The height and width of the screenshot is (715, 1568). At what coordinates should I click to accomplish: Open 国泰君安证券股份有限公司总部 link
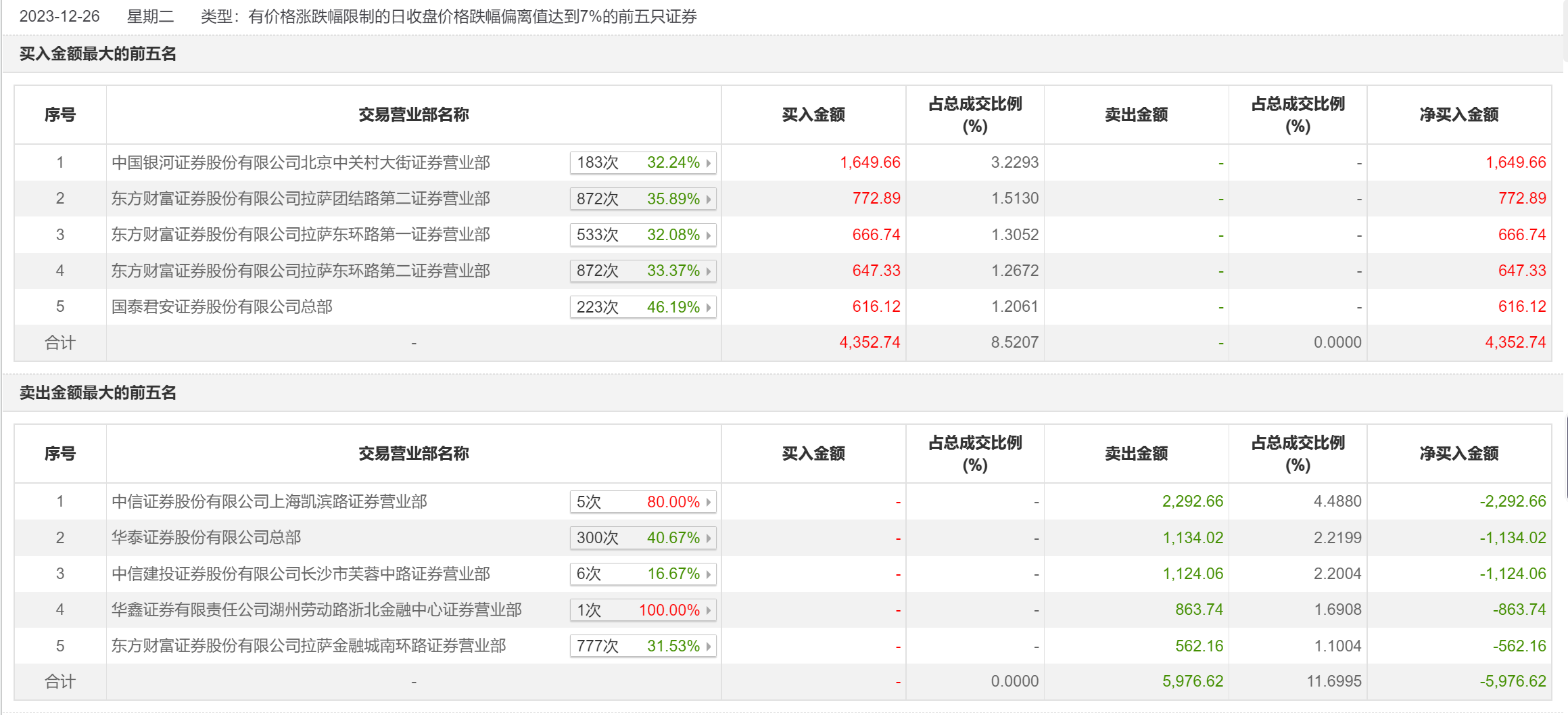click(x=222, y=306)
